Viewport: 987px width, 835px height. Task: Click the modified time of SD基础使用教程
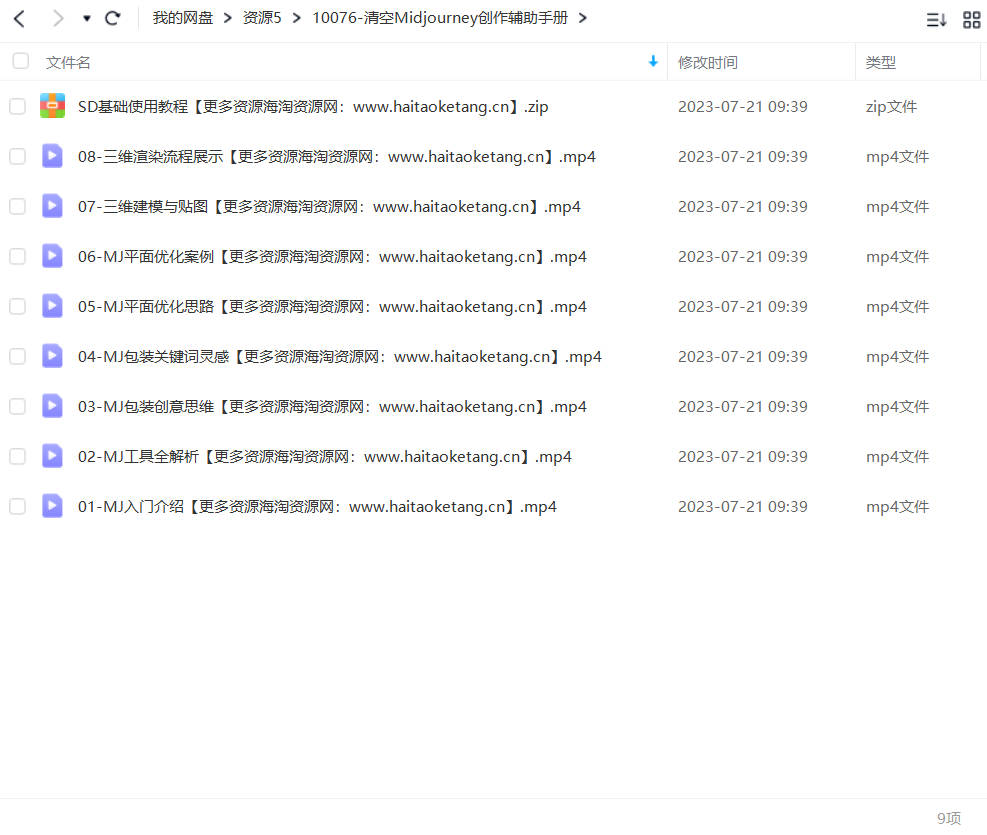pos(743,106)
